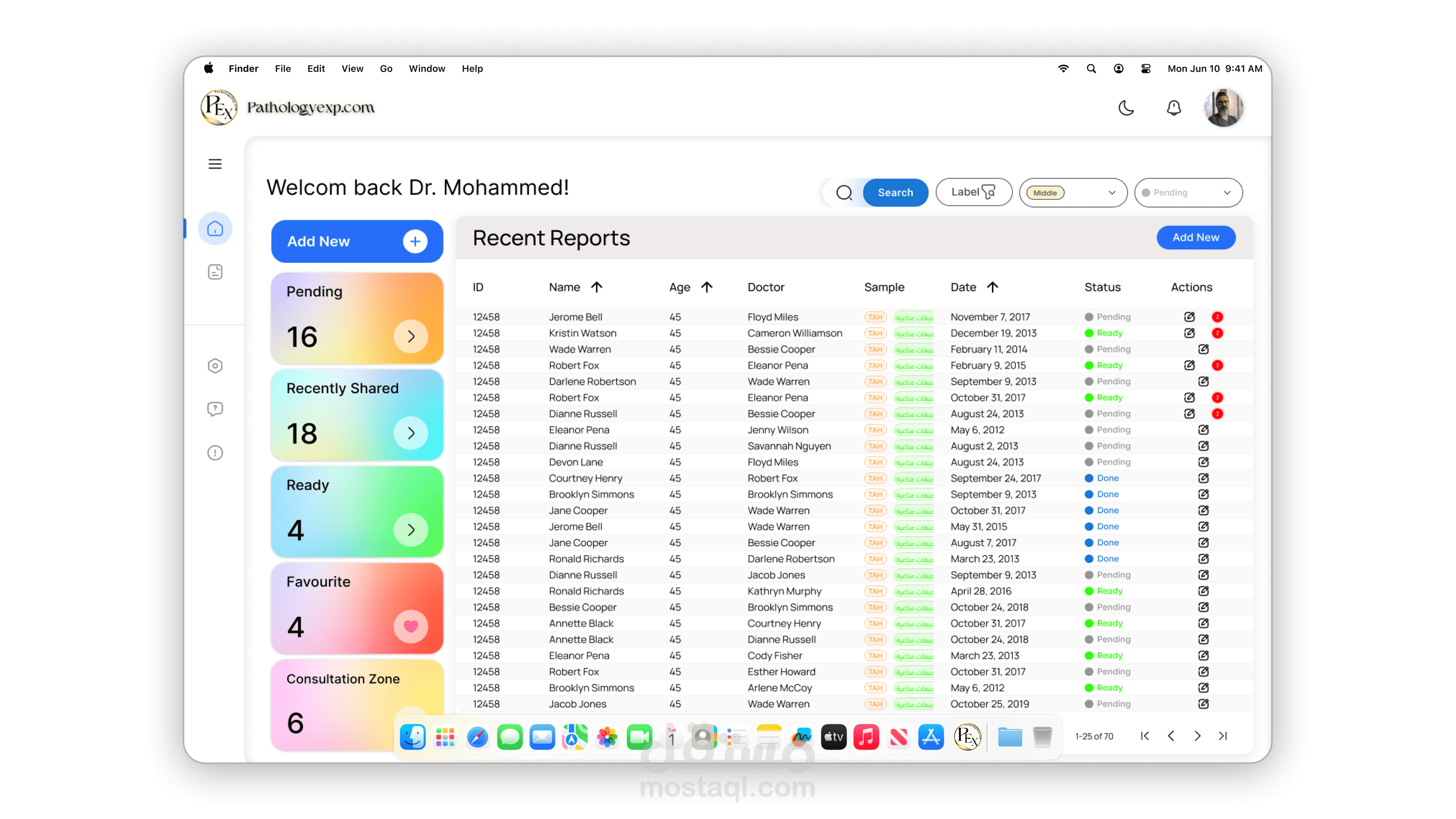Image resolution: width=1456 pixels, height=819 pixels.
Task: Open the Window menu
Action: click(427, 68)
